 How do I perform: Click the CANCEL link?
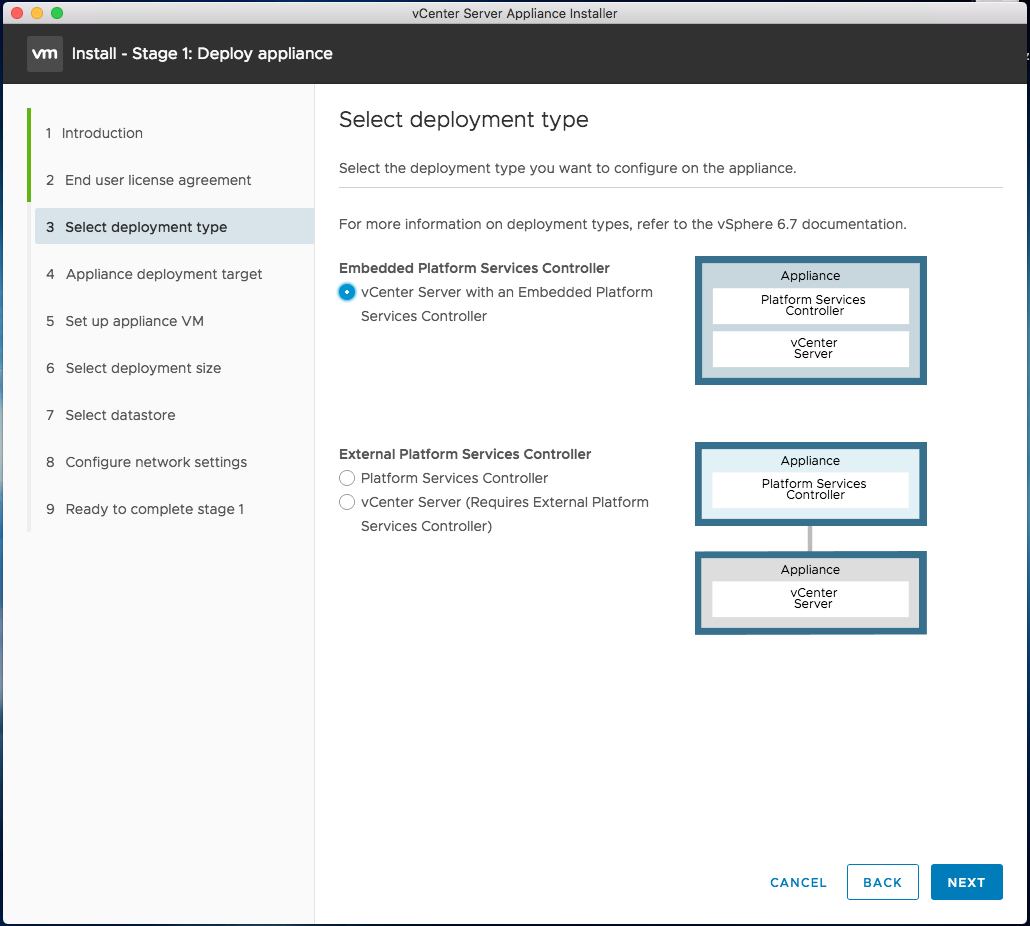click(x=798, y=882)
